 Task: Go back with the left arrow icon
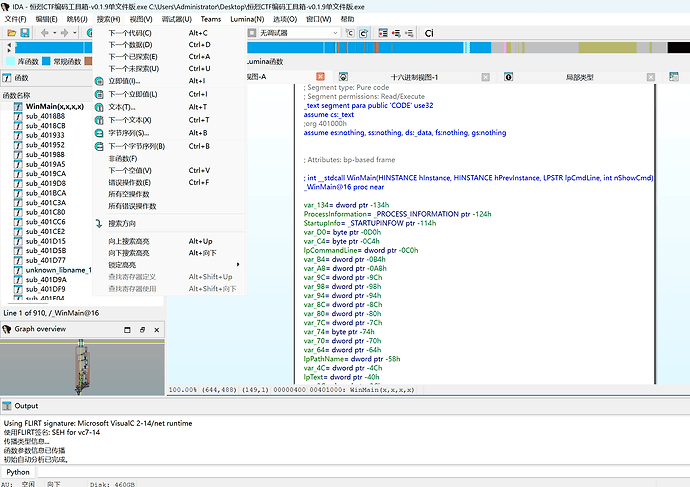(44, 33)
